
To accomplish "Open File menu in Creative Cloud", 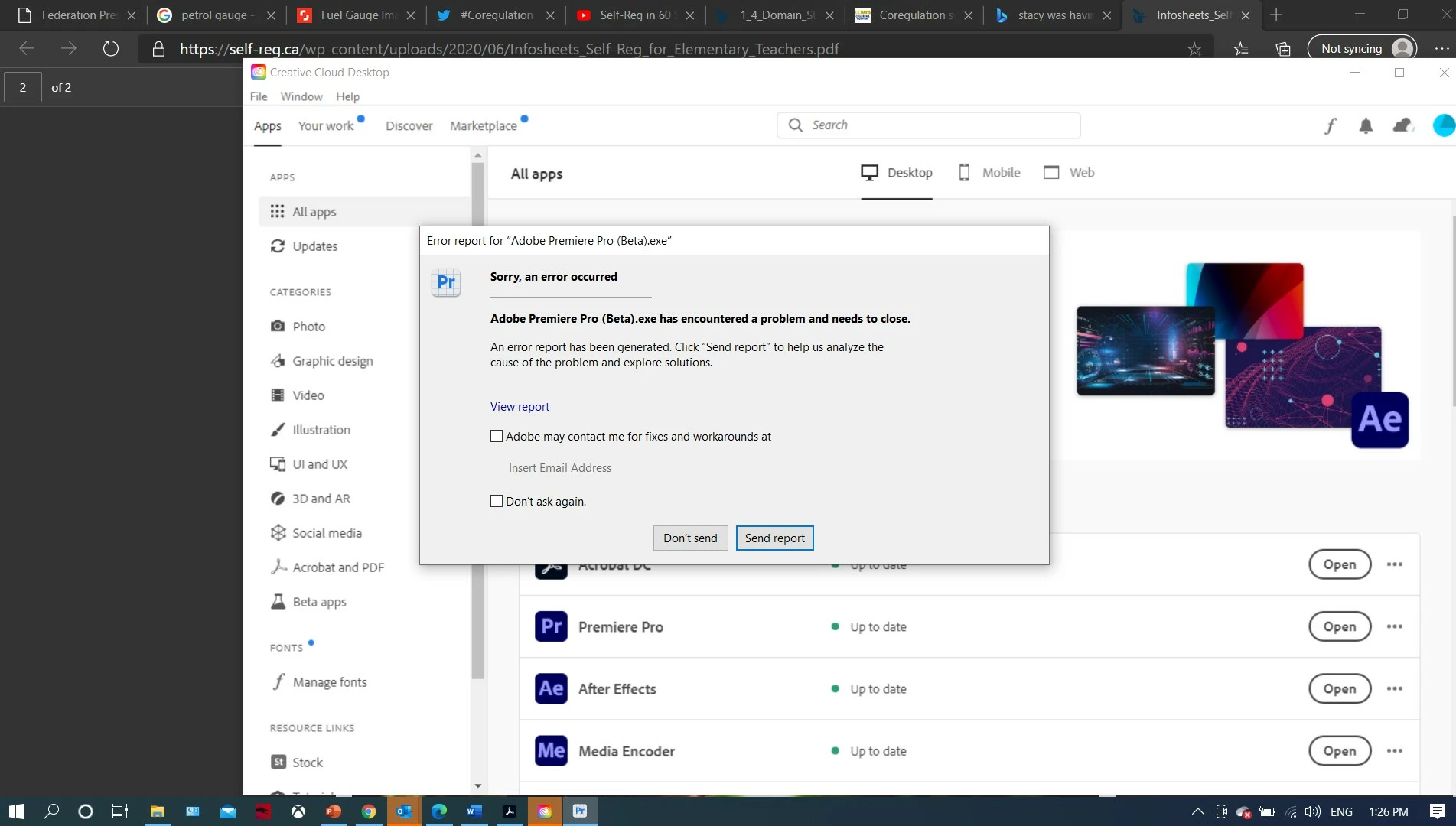I will [x=259, y=96].
